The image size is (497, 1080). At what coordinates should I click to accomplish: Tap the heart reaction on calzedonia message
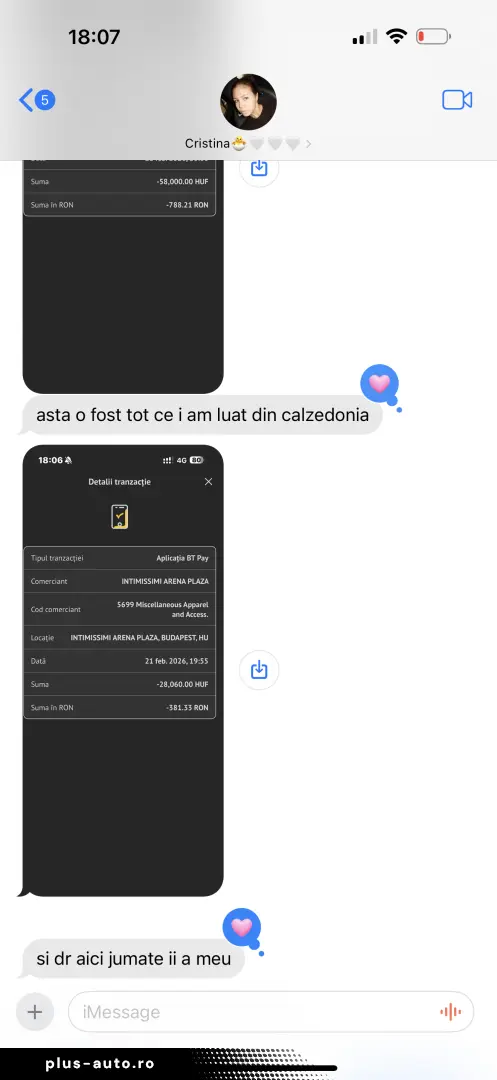pyautogui.click(x=380, y=384)
